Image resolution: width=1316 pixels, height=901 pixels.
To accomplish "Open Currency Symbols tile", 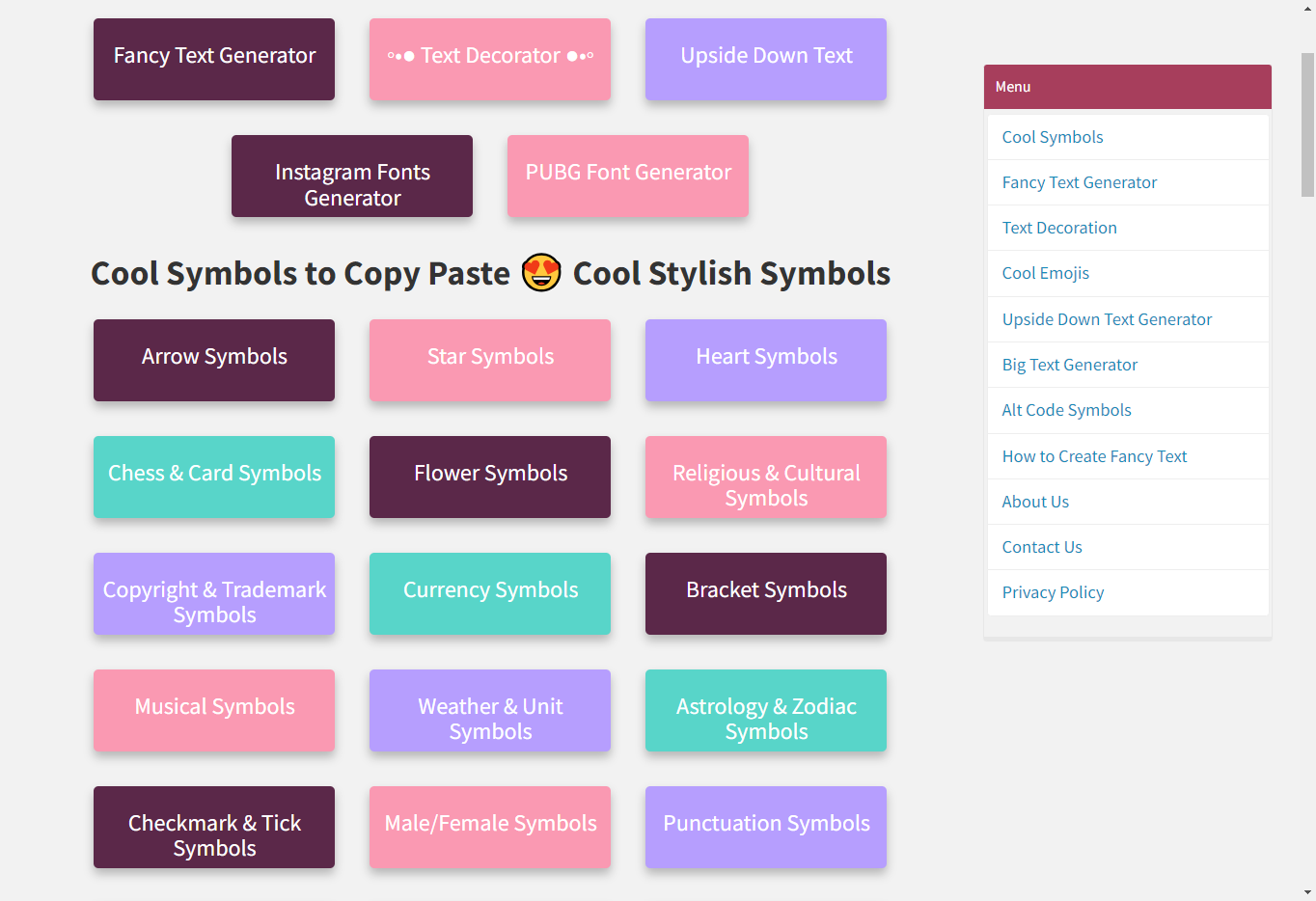I will point(490,592).
